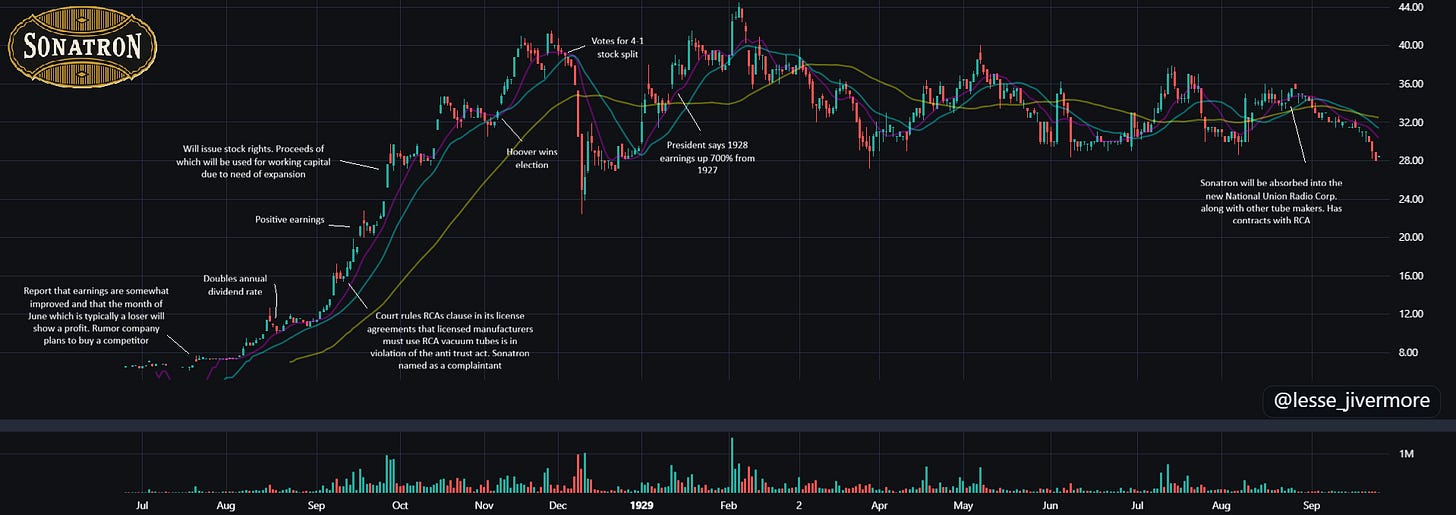Select the 'Sonatron will be absorbed' annotation
The image size is (1456, 515).
click(x=1270, y=203)
